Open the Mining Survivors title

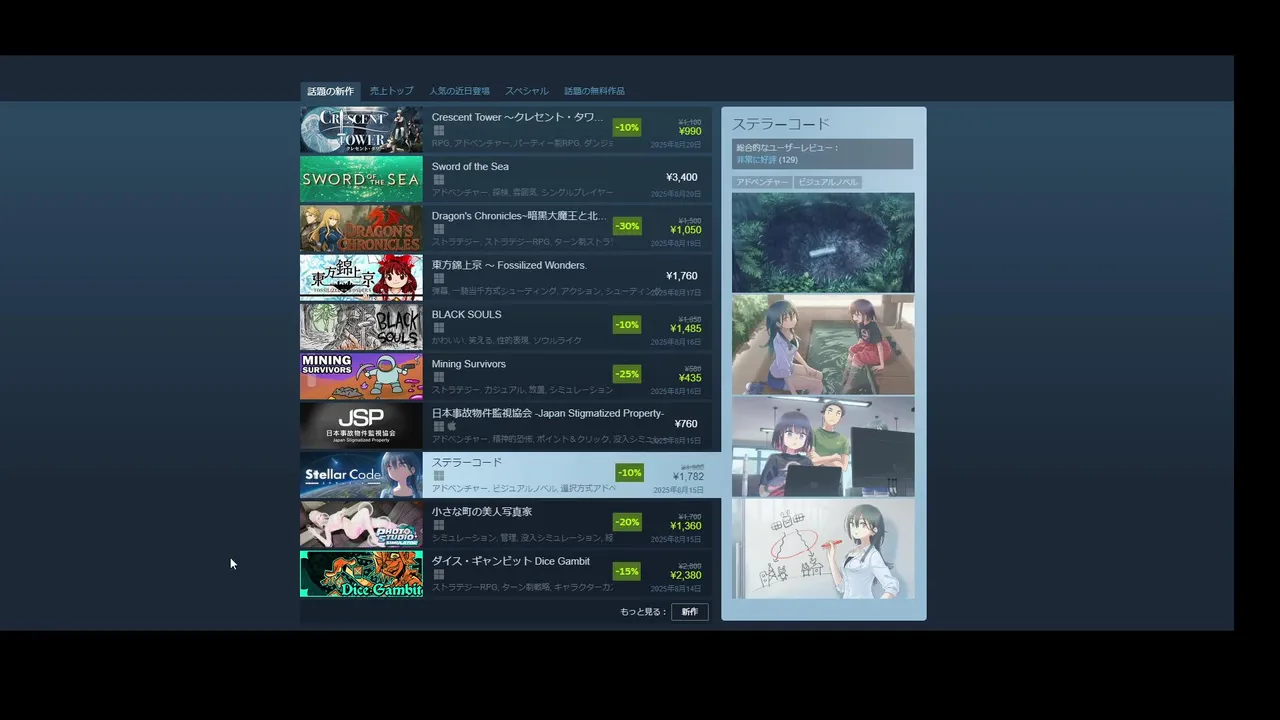pos(469,364)
